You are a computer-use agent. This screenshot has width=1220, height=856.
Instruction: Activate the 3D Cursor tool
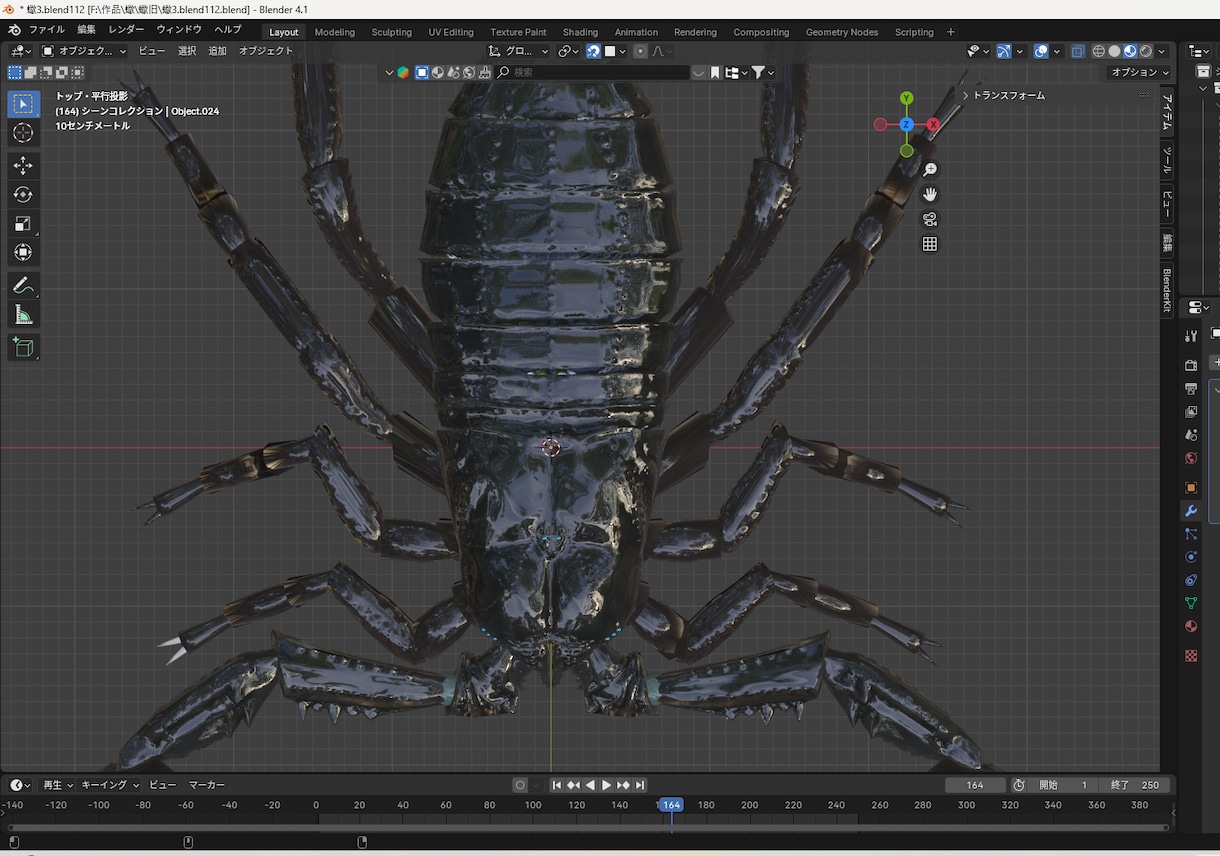(24, 133)
